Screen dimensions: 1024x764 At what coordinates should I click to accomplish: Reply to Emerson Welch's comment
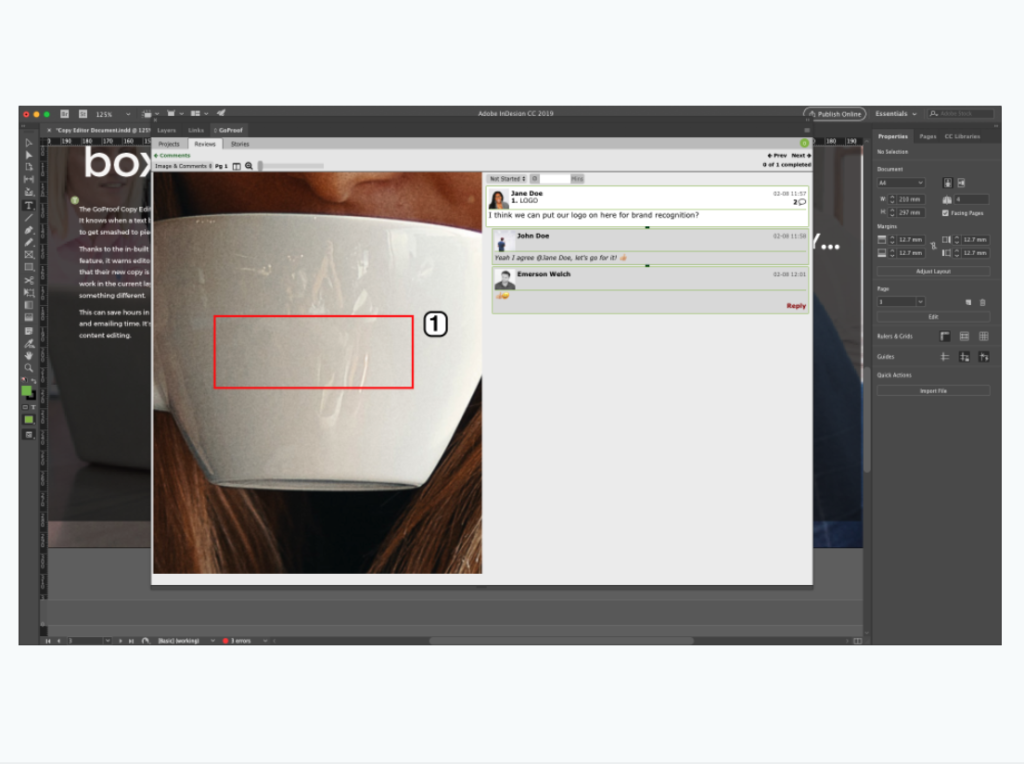point(796,305)
